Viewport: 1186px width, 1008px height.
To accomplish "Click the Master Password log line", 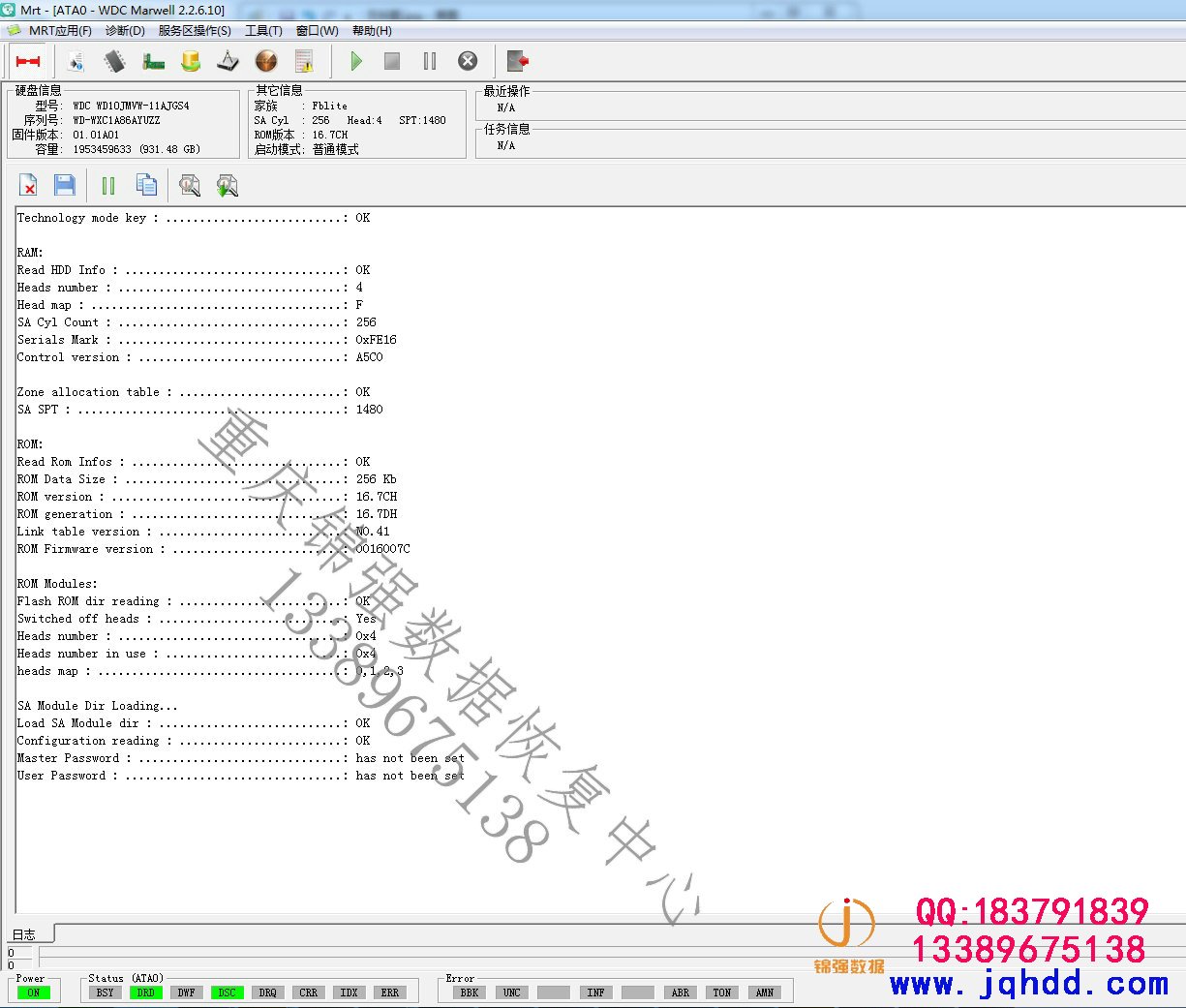I will tap(241, 758).
